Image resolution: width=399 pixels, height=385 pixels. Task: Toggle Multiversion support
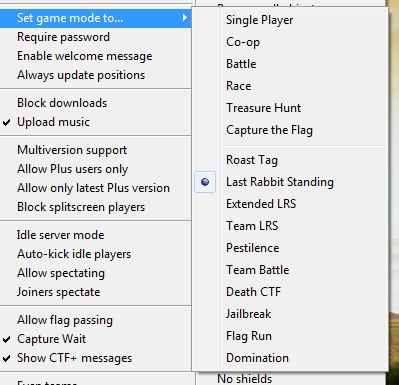[95, 150]
